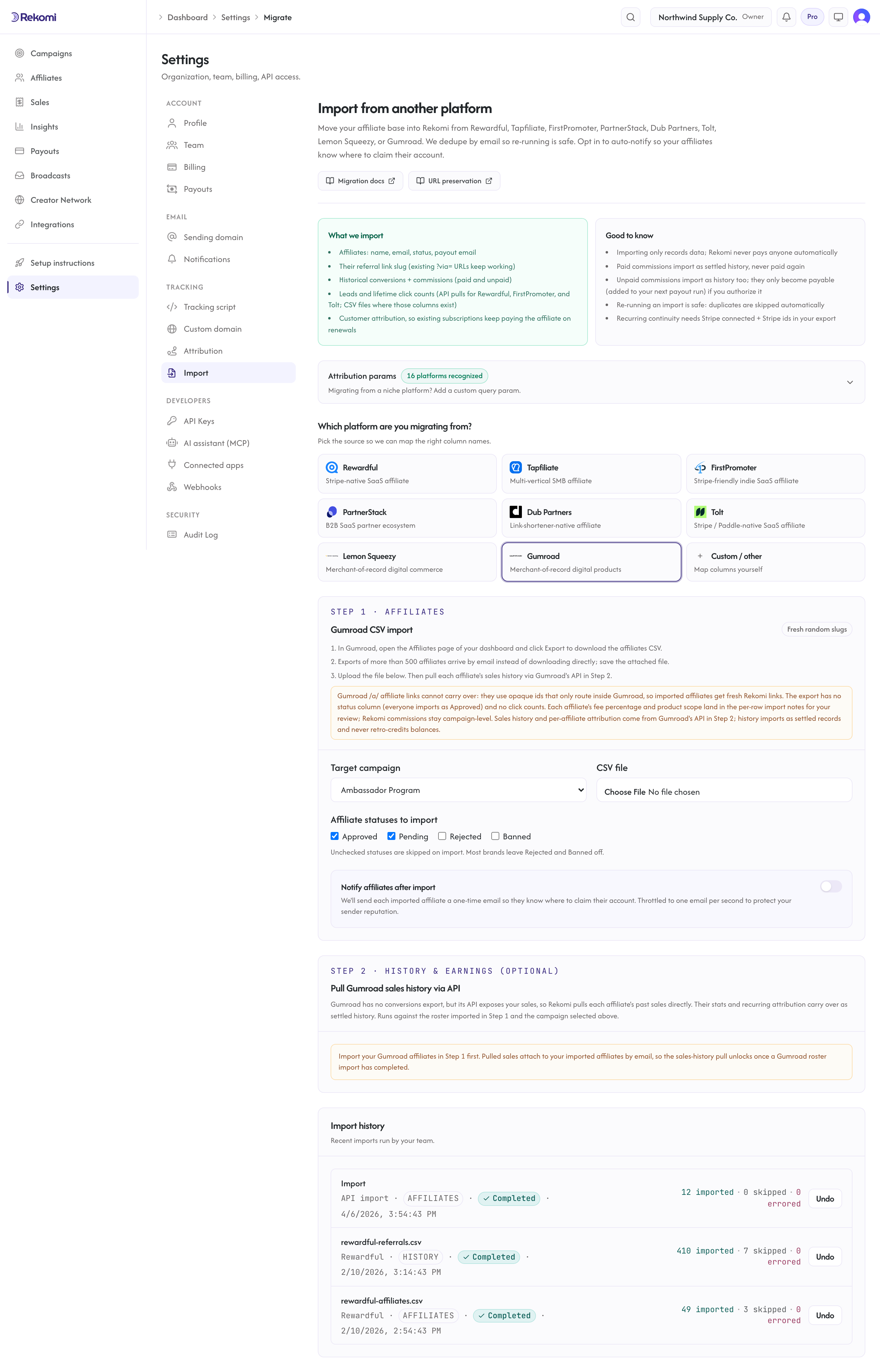The height and width of the screenshot is (1372, 880).
Task: Undo the rewardful-referrals.csv import
Action: click(825, 1257)
